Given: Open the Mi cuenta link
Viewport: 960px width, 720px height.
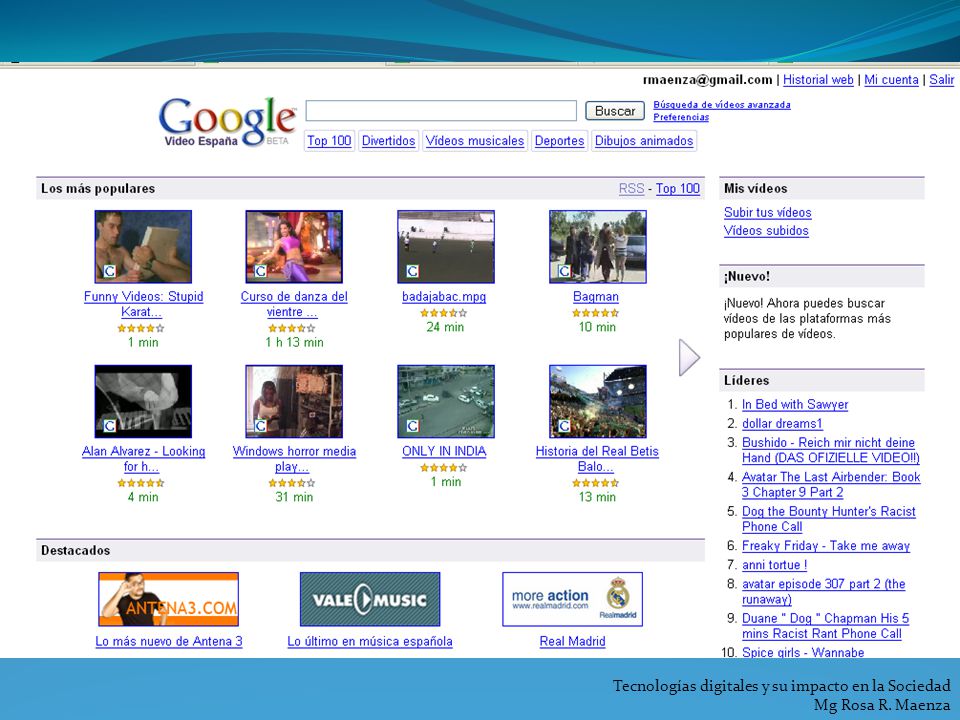Looking at the screenshot, I should pos(891,80).
